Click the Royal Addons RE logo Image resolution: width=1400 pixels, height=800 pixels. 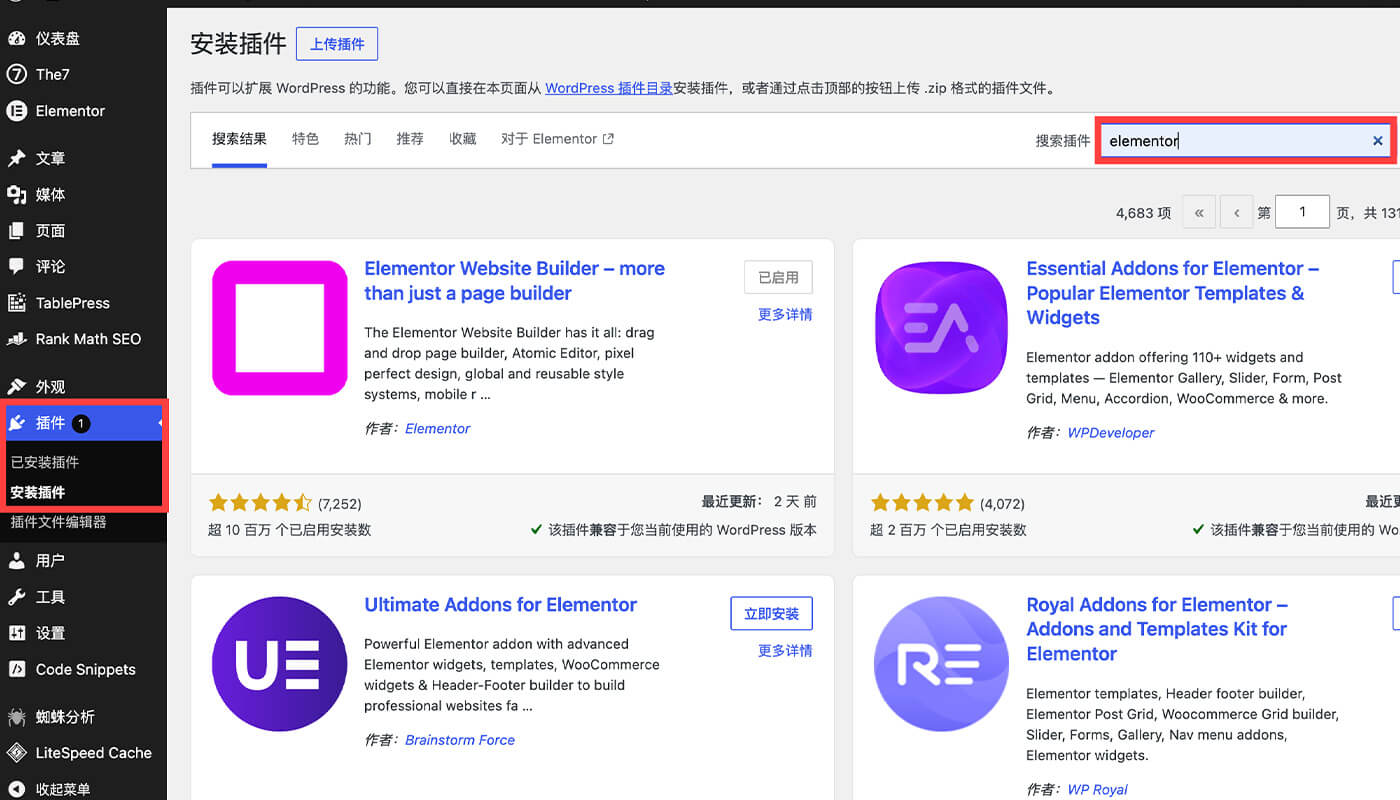[942, 664]
